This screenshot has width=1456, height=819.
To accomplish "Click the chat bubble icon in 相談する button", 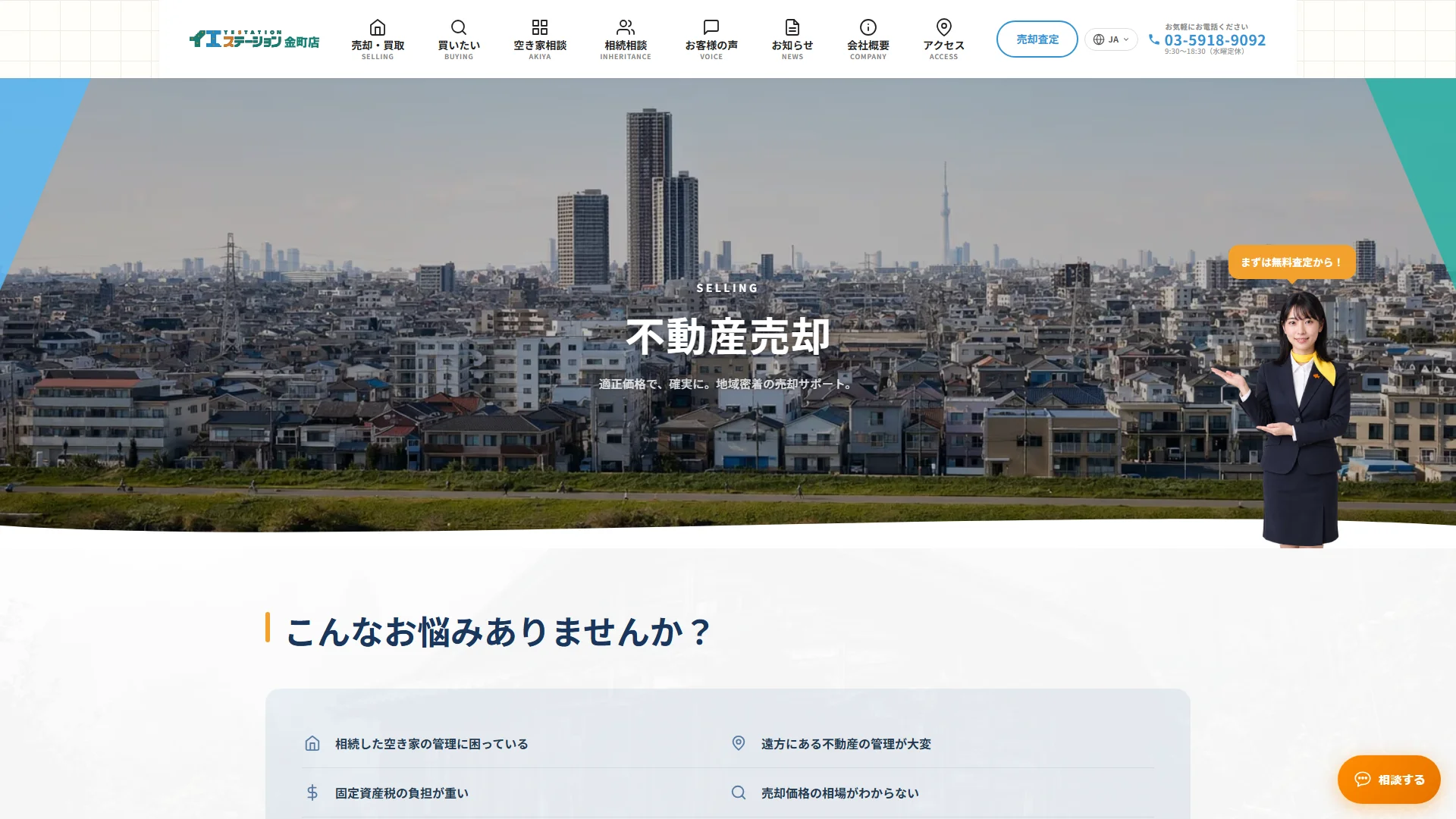I will click(x=1363, y=780).
